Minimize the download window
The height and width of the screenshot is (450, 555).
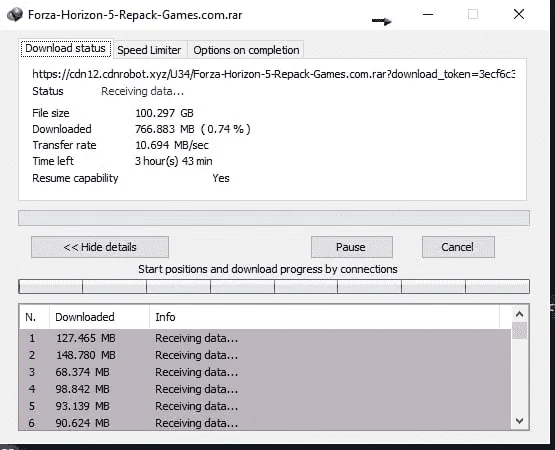428,15
